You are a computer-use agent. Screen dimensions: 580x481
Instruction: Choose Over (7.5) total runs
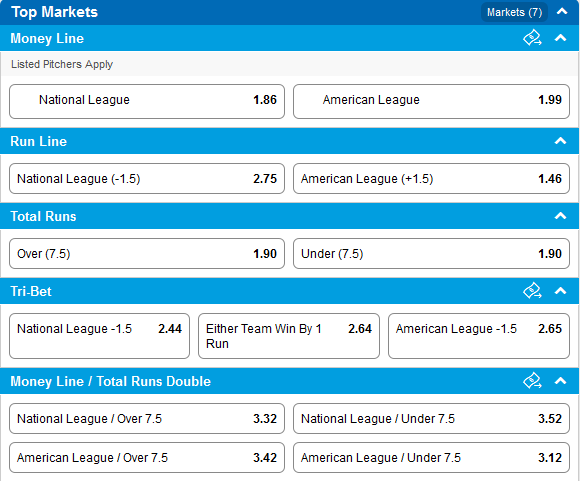[x=147, y=254]
